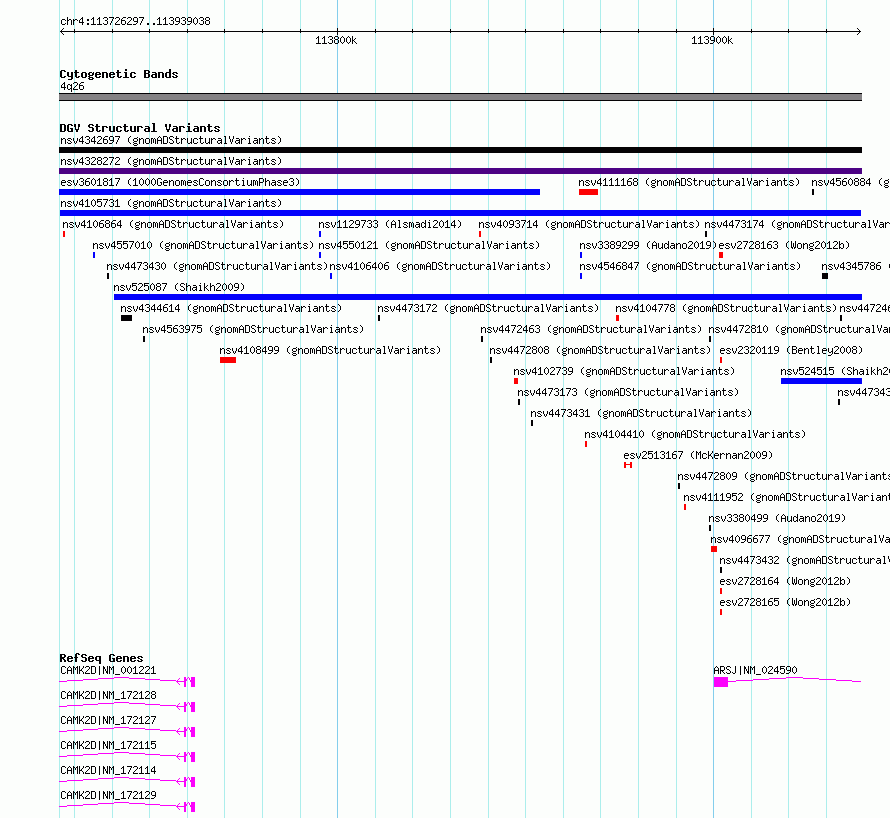Click the nsv4342697 black variant bar

coord(460,150)
